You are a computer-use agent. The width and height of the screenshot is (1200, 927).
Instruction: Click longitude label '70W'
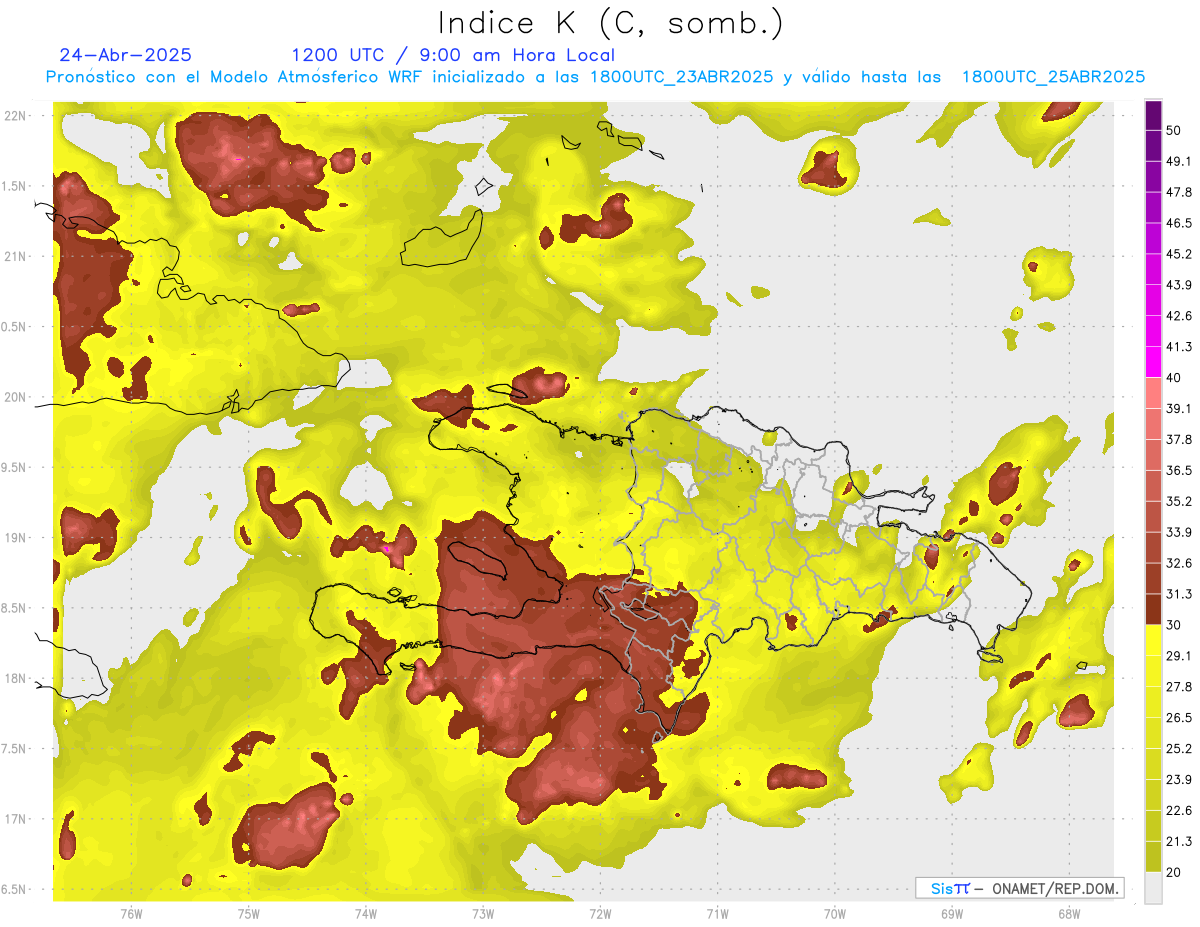[835, 913]
